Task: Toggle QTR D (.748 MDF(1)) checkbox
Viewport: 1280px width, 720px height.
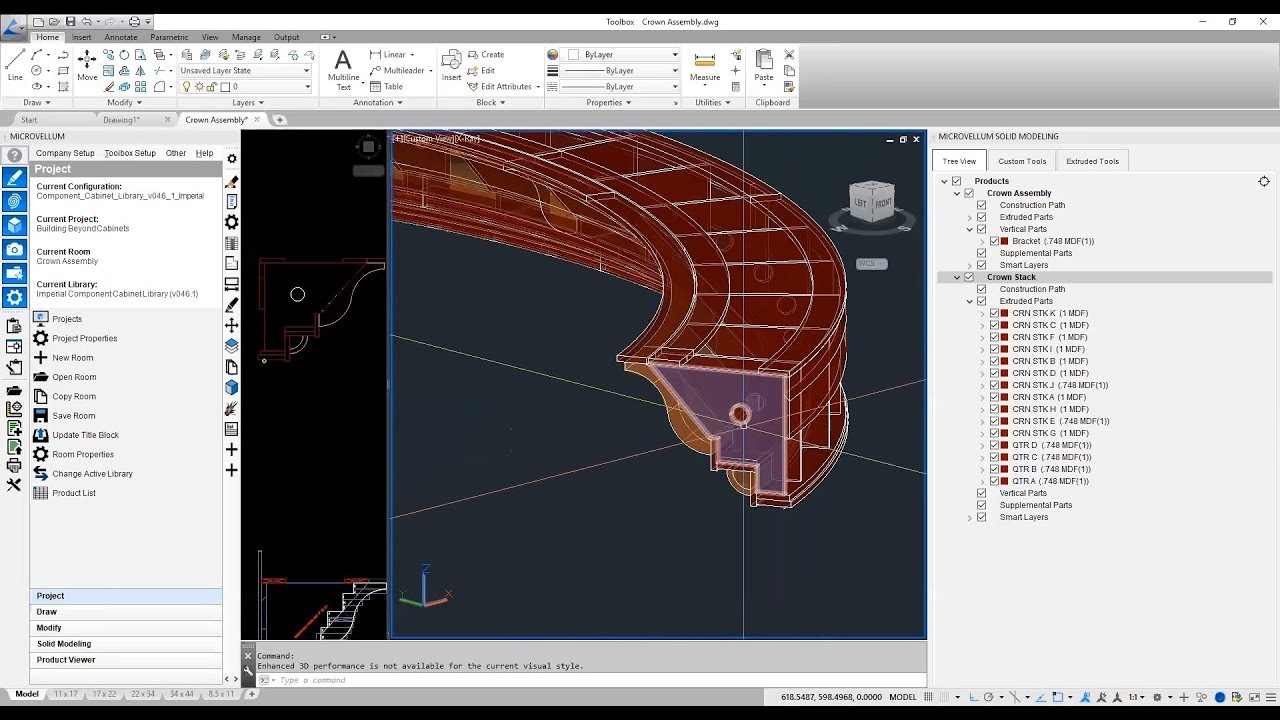Action: coord(994,445)
